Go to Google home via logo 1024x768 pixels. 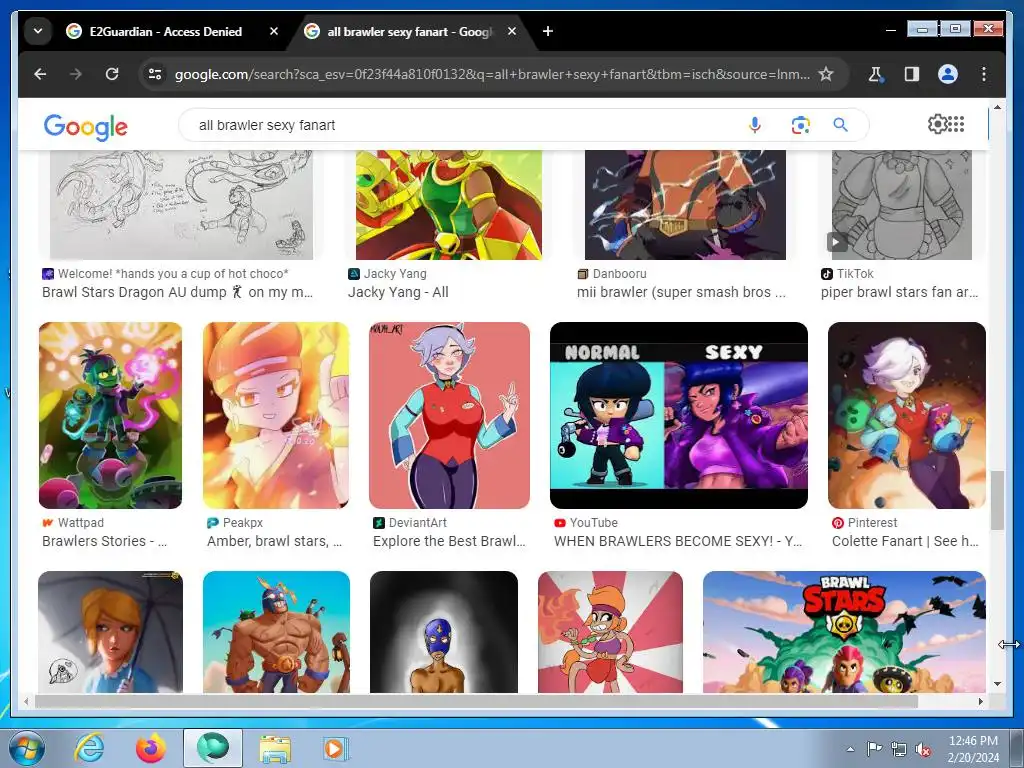tap(86, 126)
